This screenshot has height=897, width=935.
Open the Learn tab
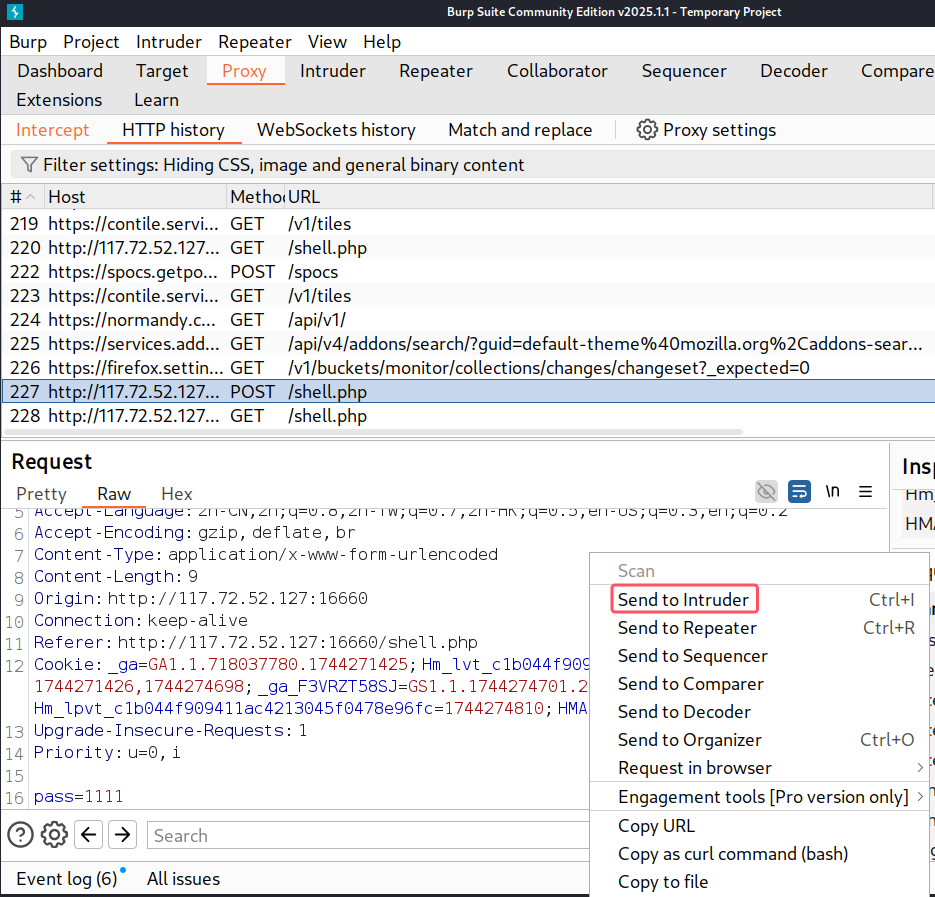156,100
